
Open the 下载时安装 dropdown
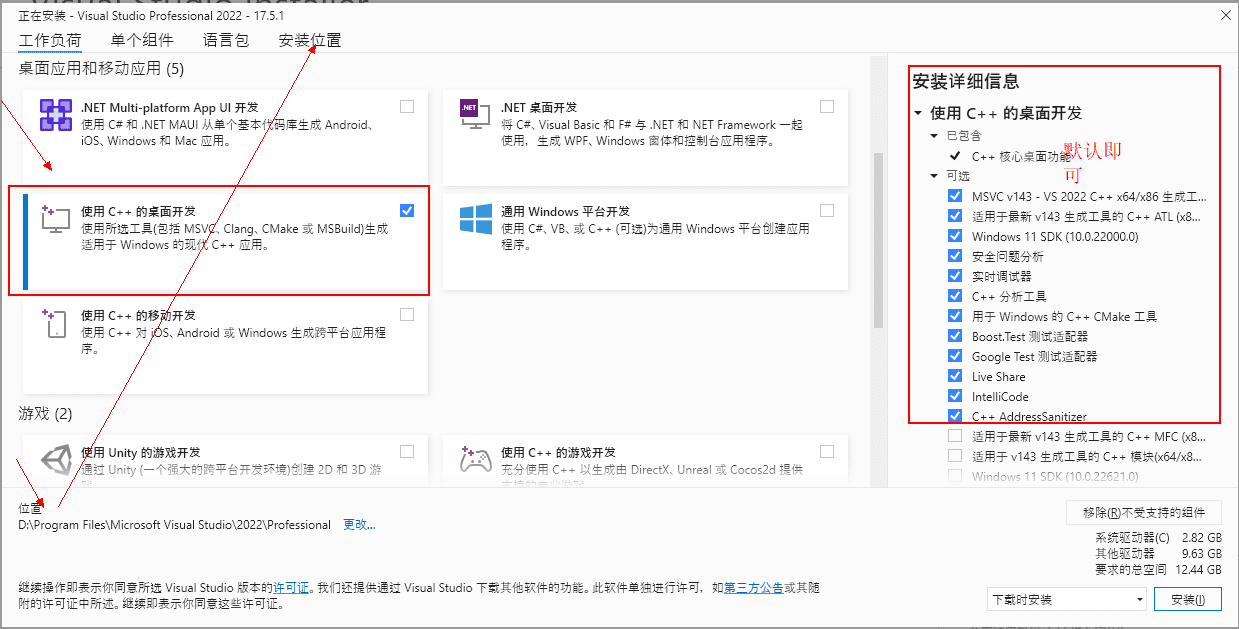click(x=1066, y=598)
